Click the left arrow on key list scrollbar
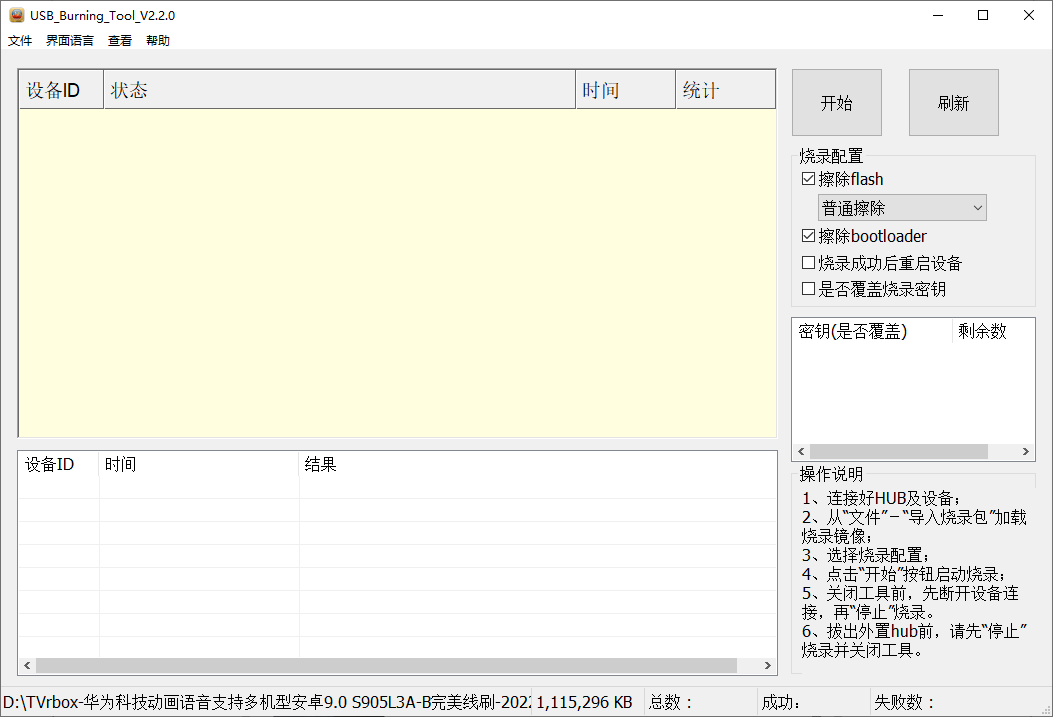The image size is (1053, 717). coord(802,451)
